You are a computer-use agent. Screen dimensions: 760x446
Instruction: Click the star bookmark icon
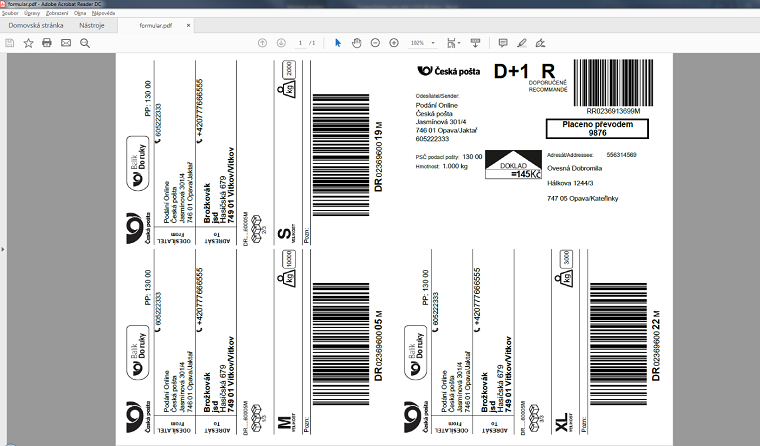pos(28,43)
